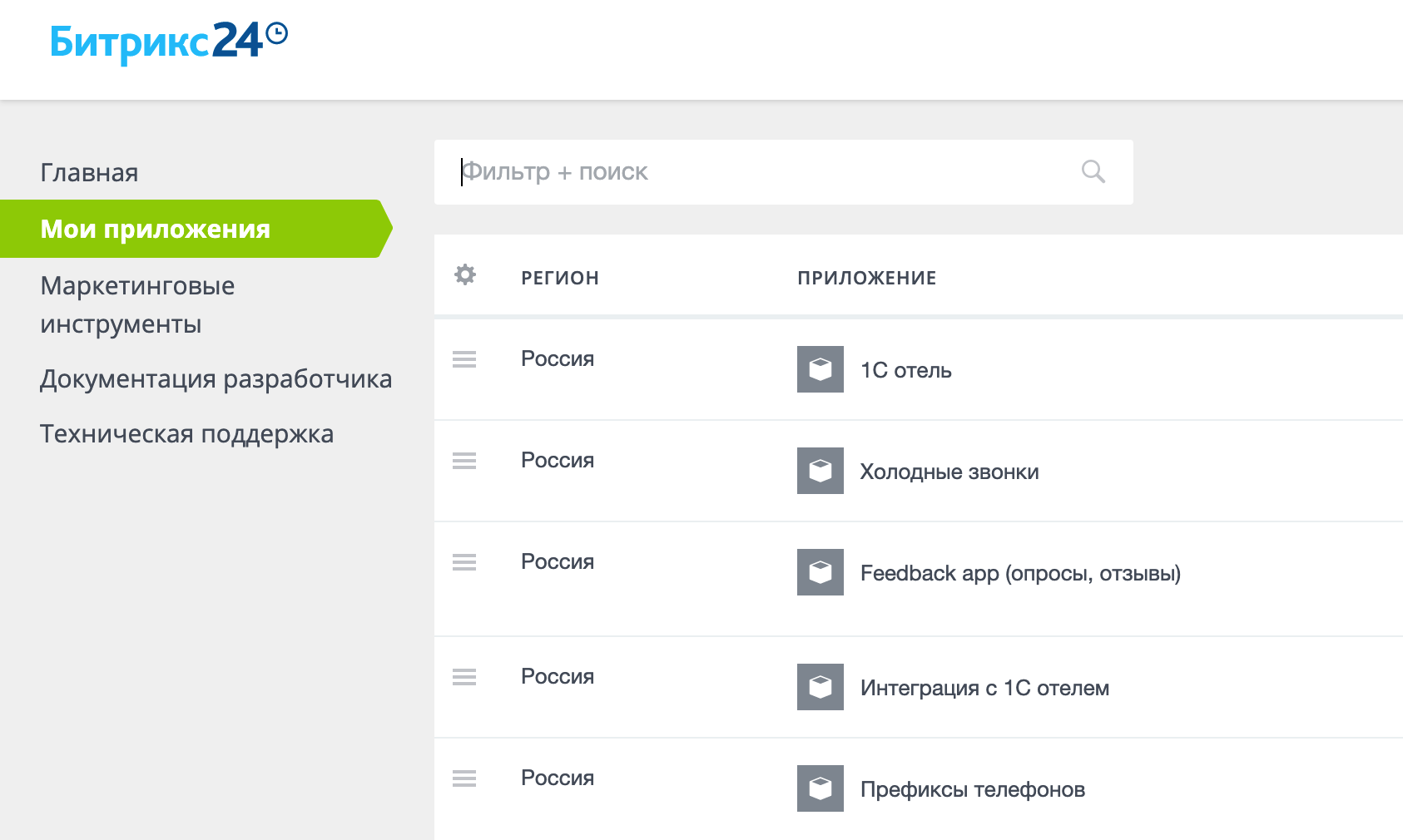Select Мои приложения in the sidebar
The image size is (1403, 840).
click(196, 229)
